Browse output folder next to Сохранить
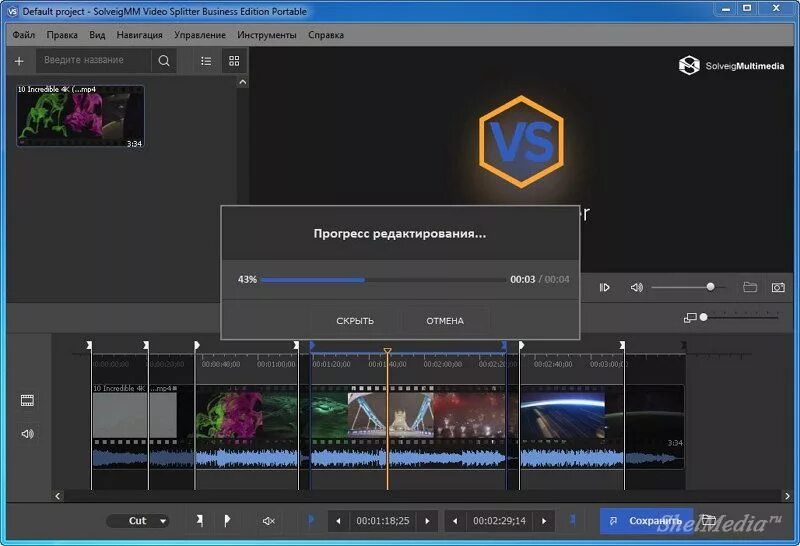The height and width of the screenshot is (546, 800). coord(709,520)
